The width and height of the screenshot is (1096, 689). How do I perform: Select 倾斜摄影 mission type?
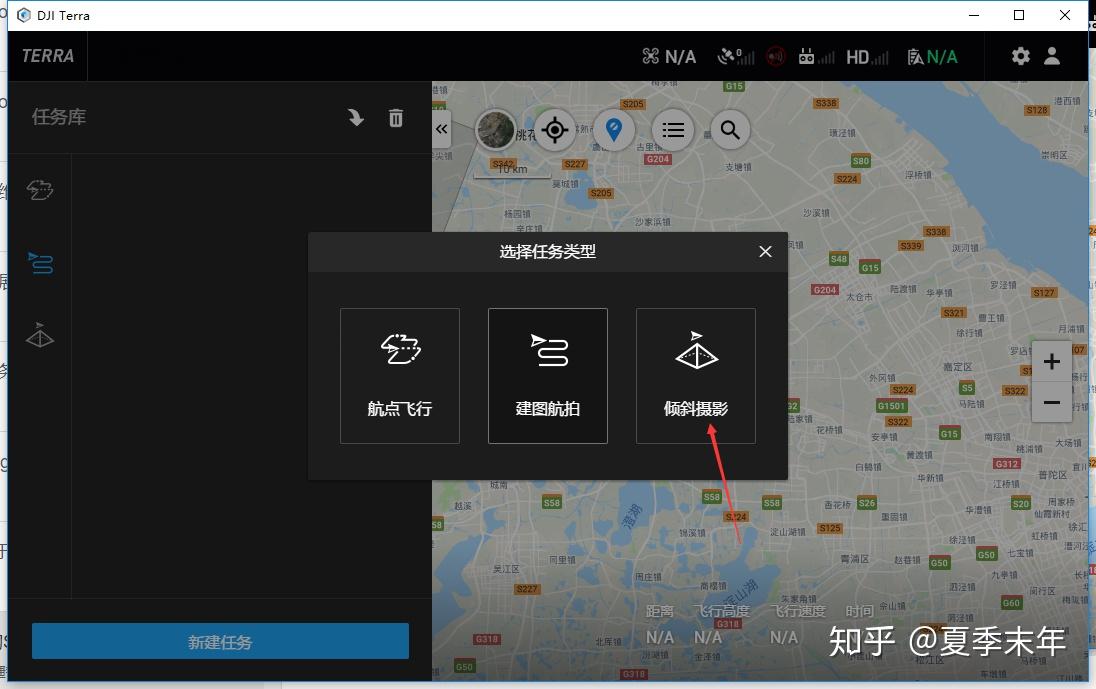pyautogui.click(x=695, y=375)
